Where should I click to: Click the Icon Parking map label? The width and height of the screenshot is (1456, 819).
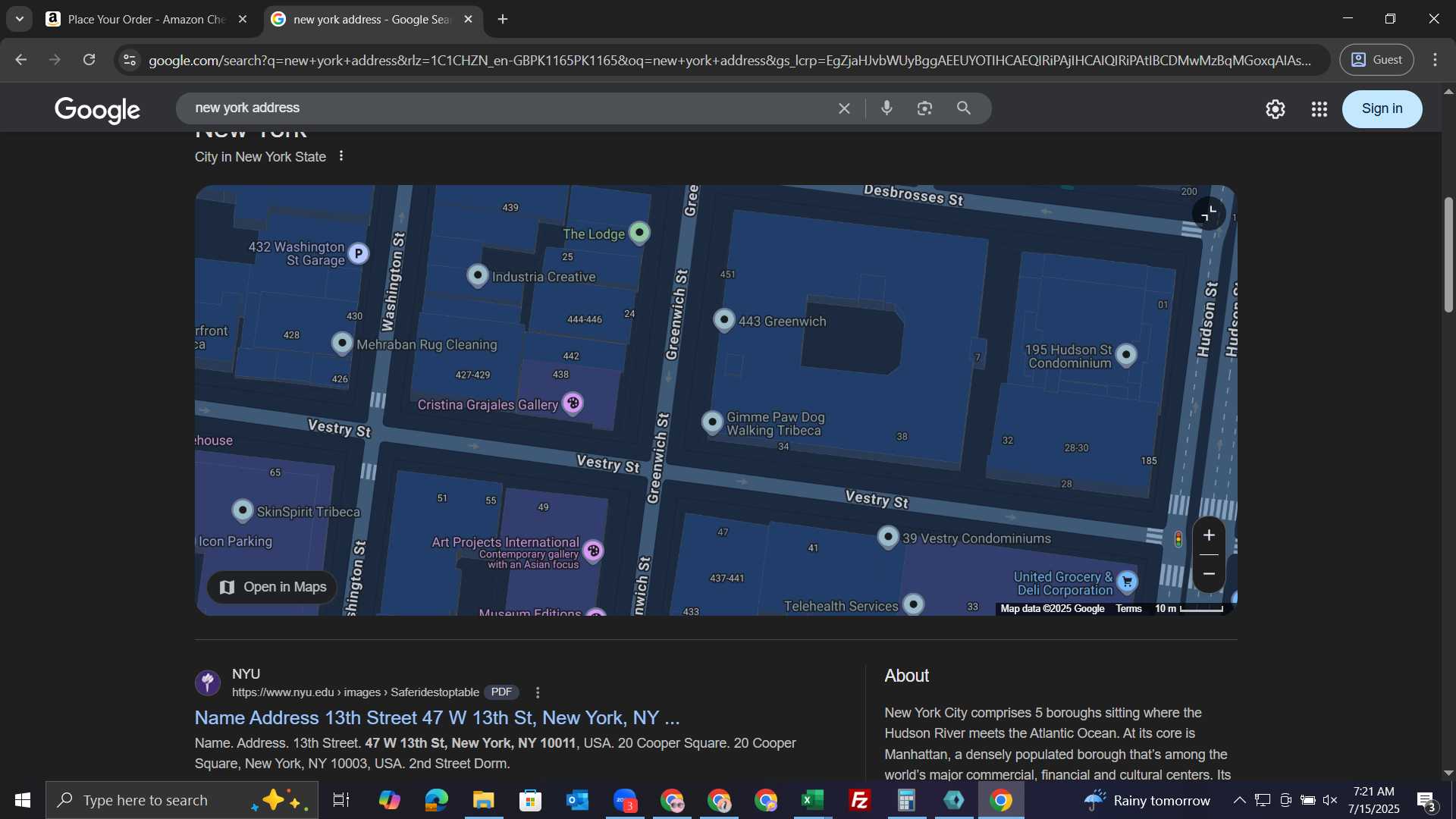point(235,541)
